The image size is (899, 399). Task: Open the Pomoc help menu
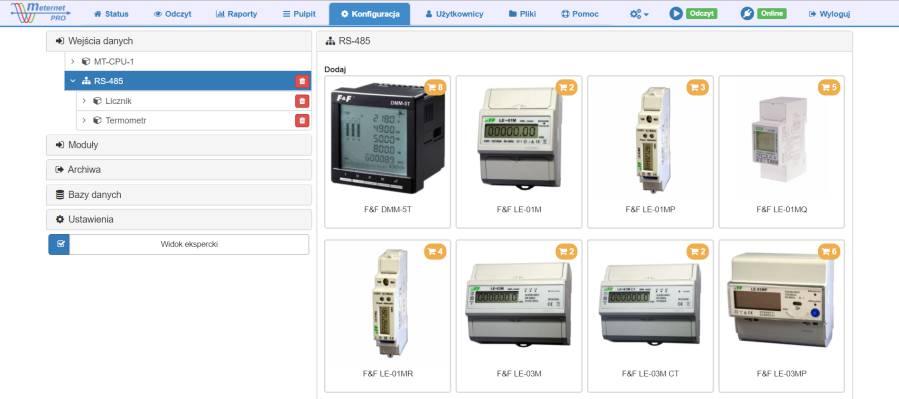[x=580, y=14]
